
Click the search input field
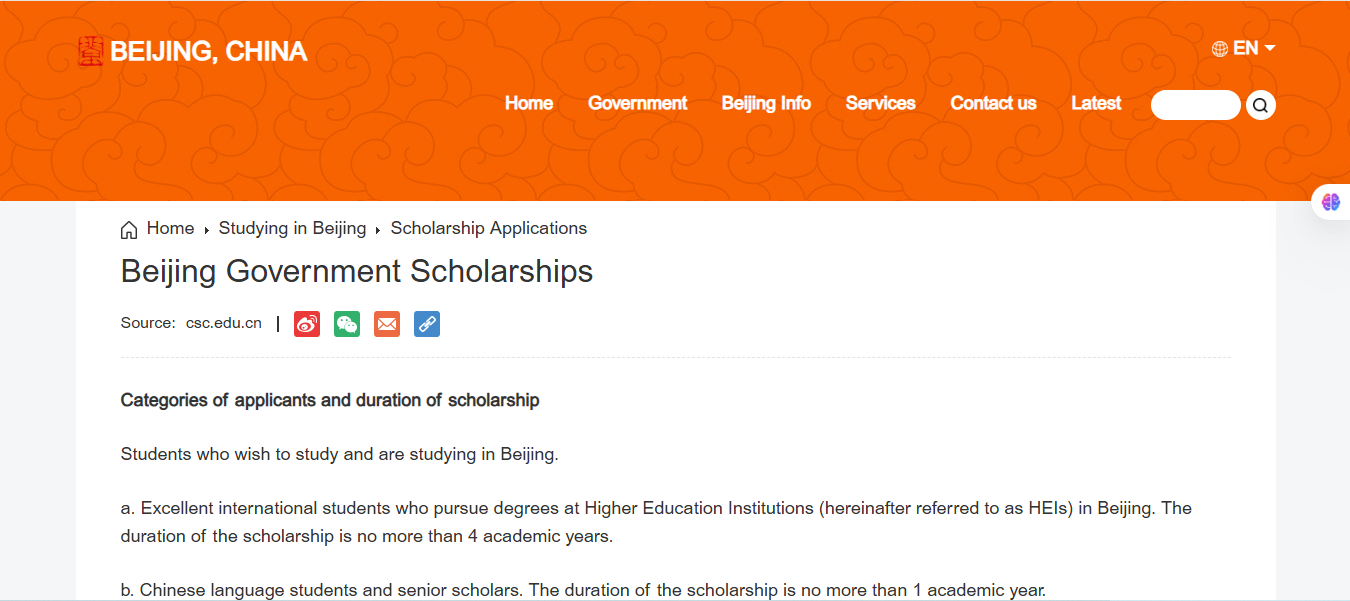[x=1195, y=105]
